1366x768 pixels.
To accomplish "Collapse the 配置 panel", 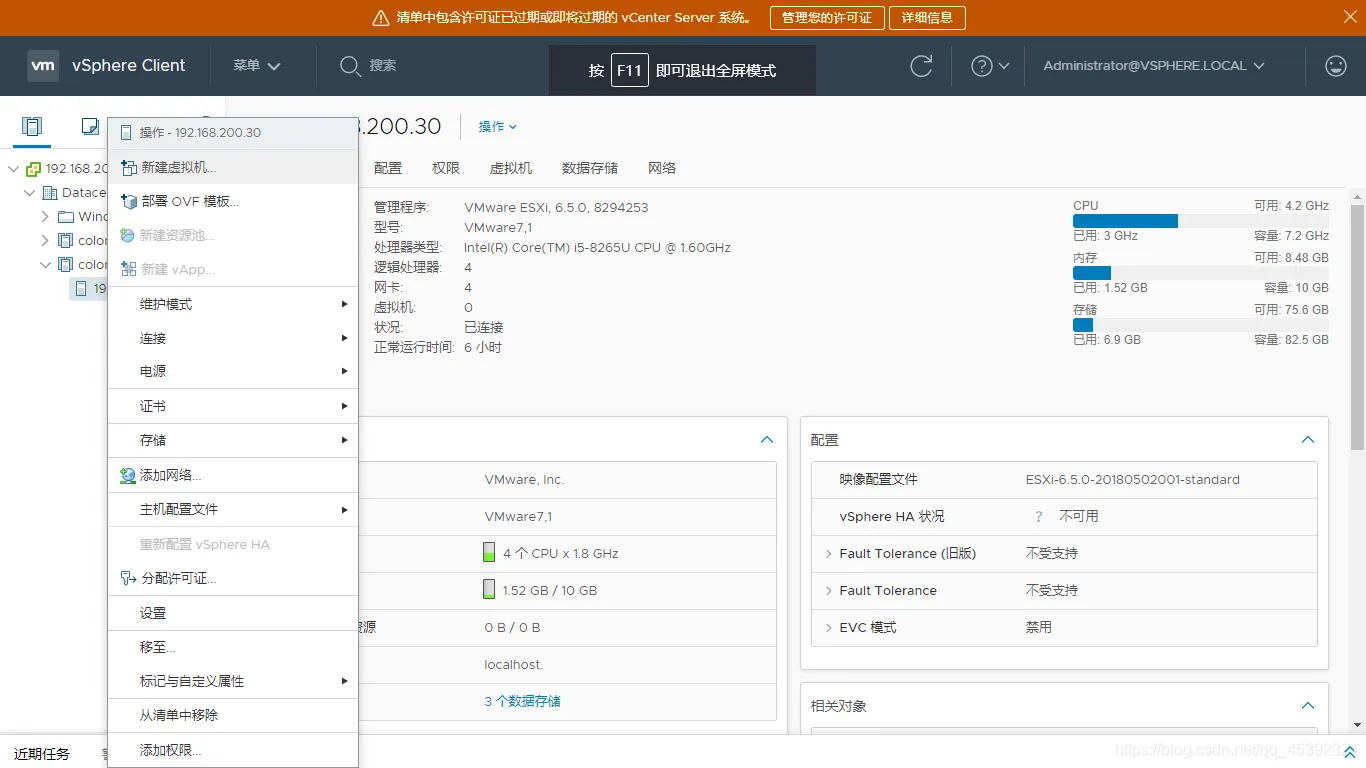I will [x=1307, y=440].
